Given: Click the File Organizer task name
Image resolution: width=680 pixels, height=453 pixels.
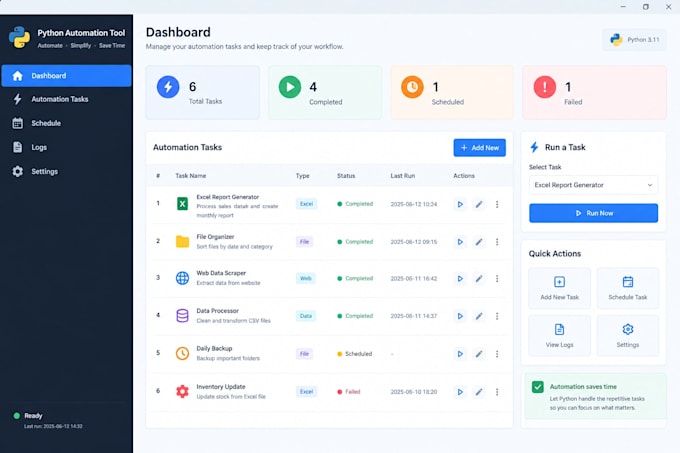Looking at the screenshot, I should pyautogui.click(x=215, y=237).
